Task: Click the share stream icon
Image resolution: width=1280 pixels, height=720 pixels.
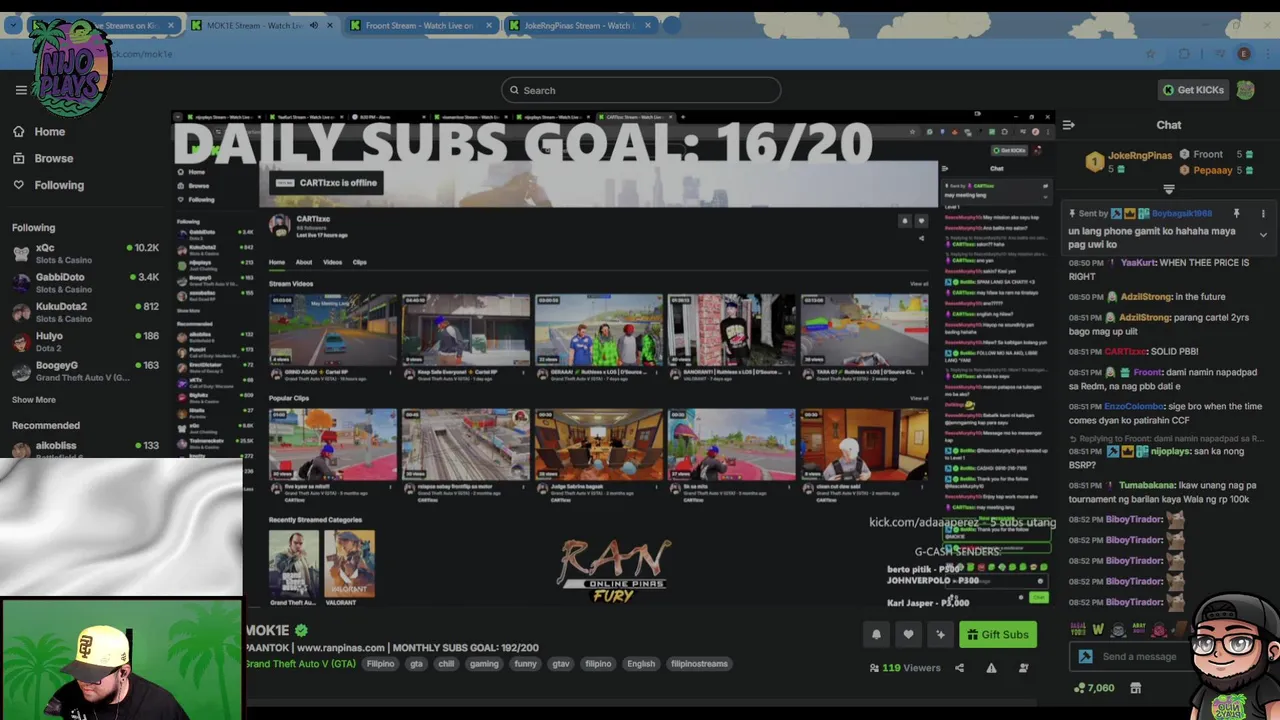Action: 959,668
